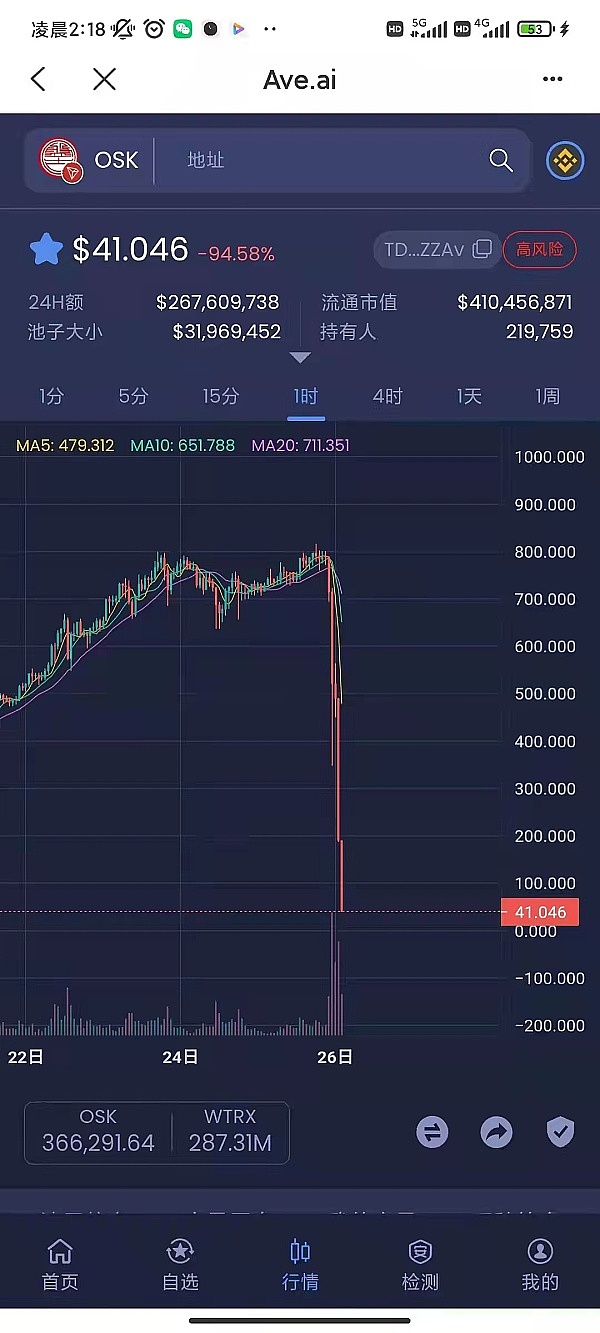Select the 1天 chart interval
600x1333 pixels.
pos(469,396)
